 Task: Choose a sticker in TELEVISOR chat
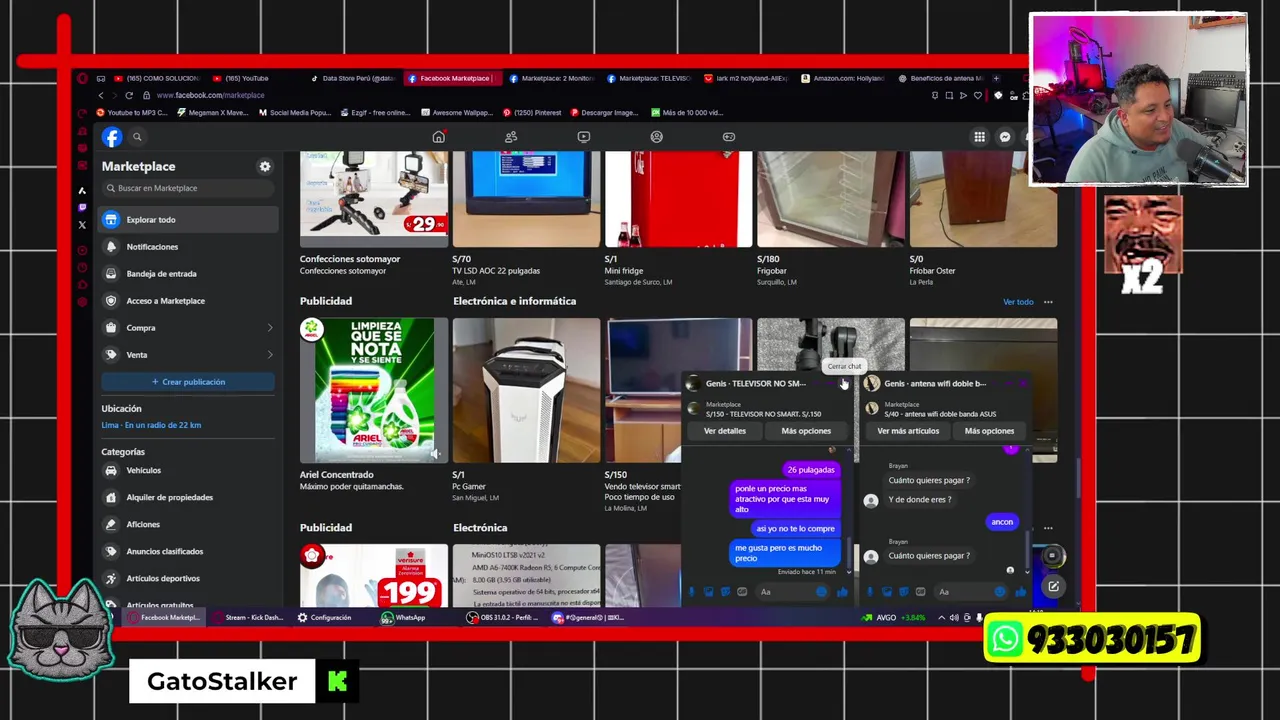725,592
